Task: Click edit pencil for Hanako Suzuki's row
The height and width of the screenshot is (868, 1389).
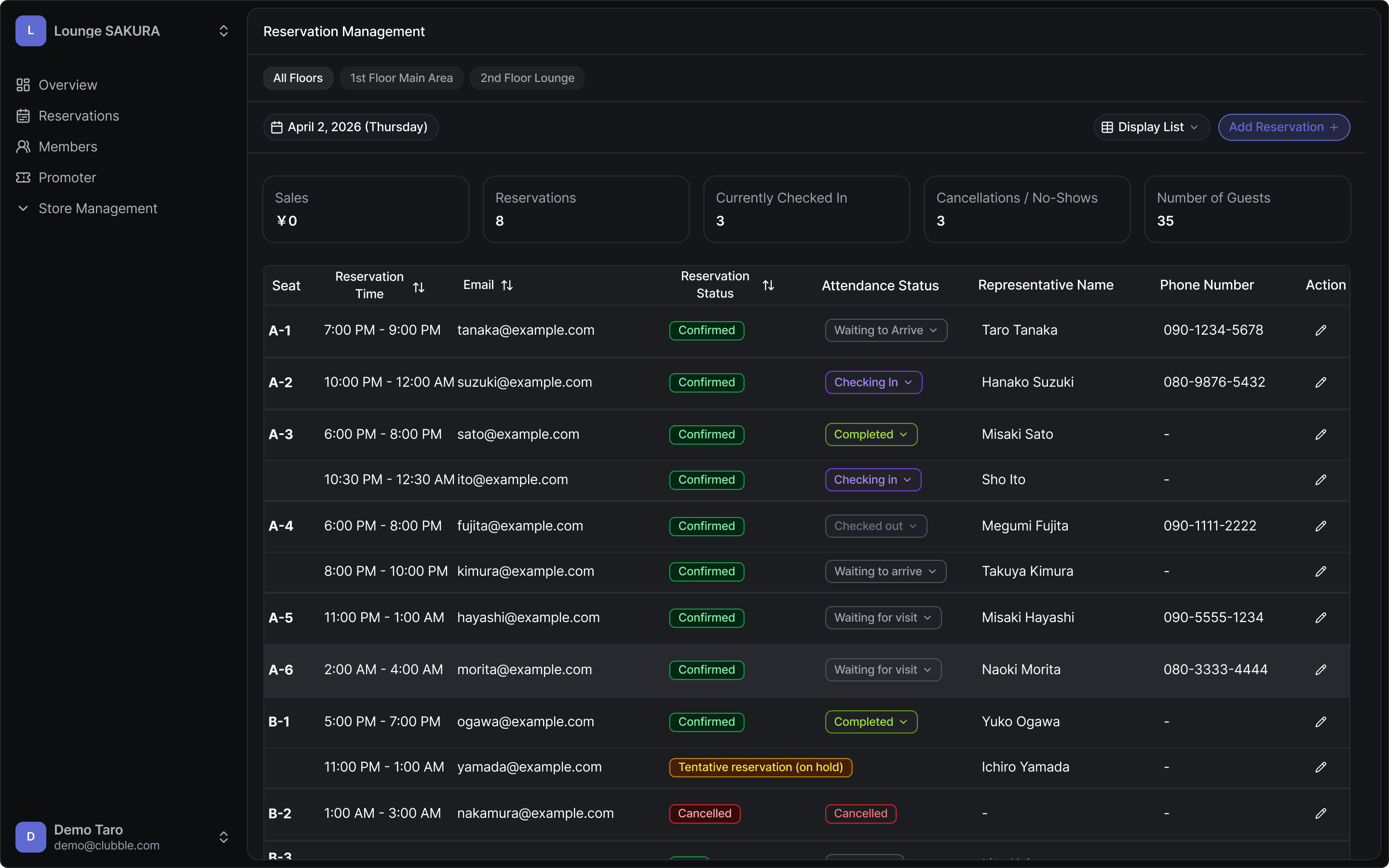Action: pos(1321,382)
